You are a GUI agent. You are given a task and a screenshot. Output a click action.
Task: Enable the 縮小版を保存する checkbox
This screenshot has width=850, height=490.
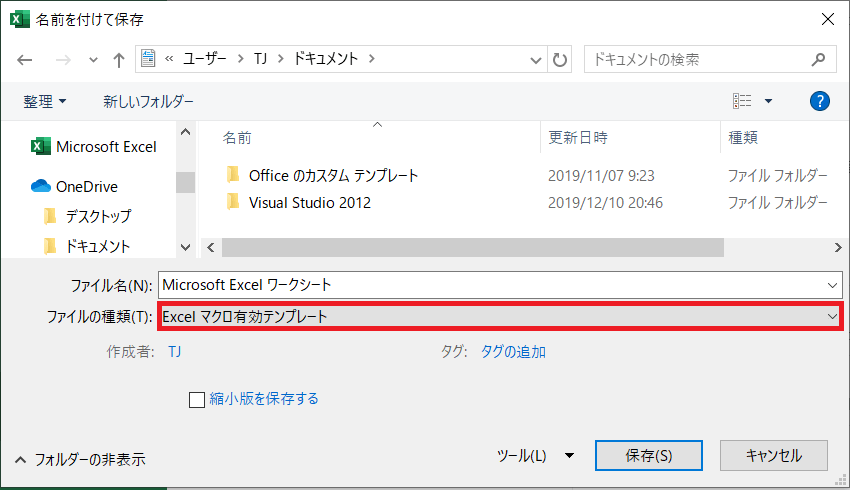coord(198,399)
